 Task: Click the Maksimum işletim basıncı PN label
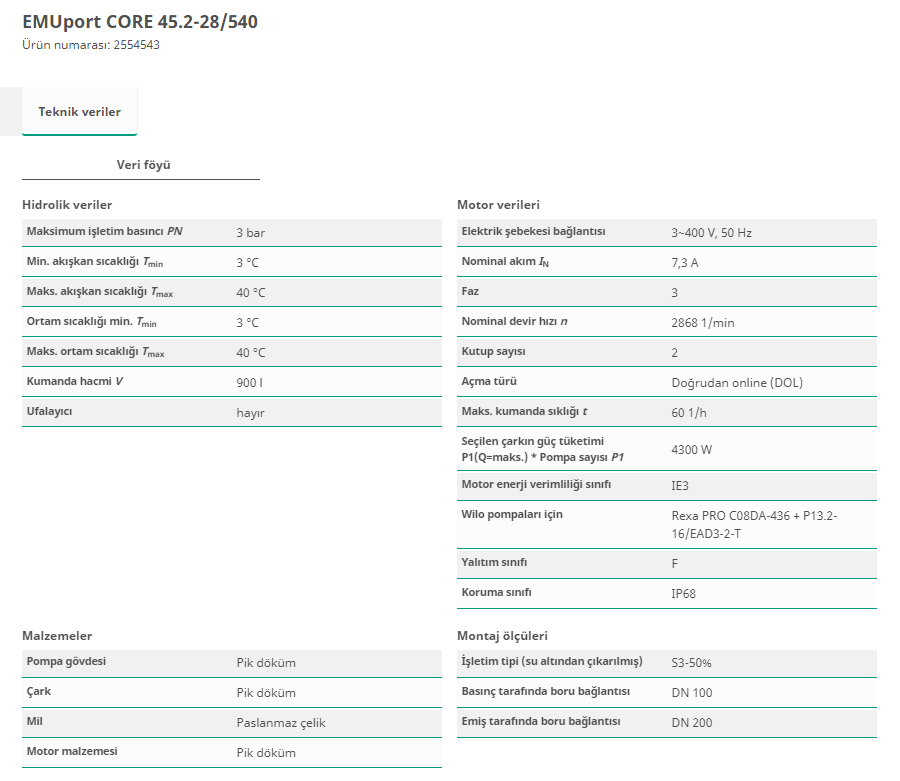104,231
